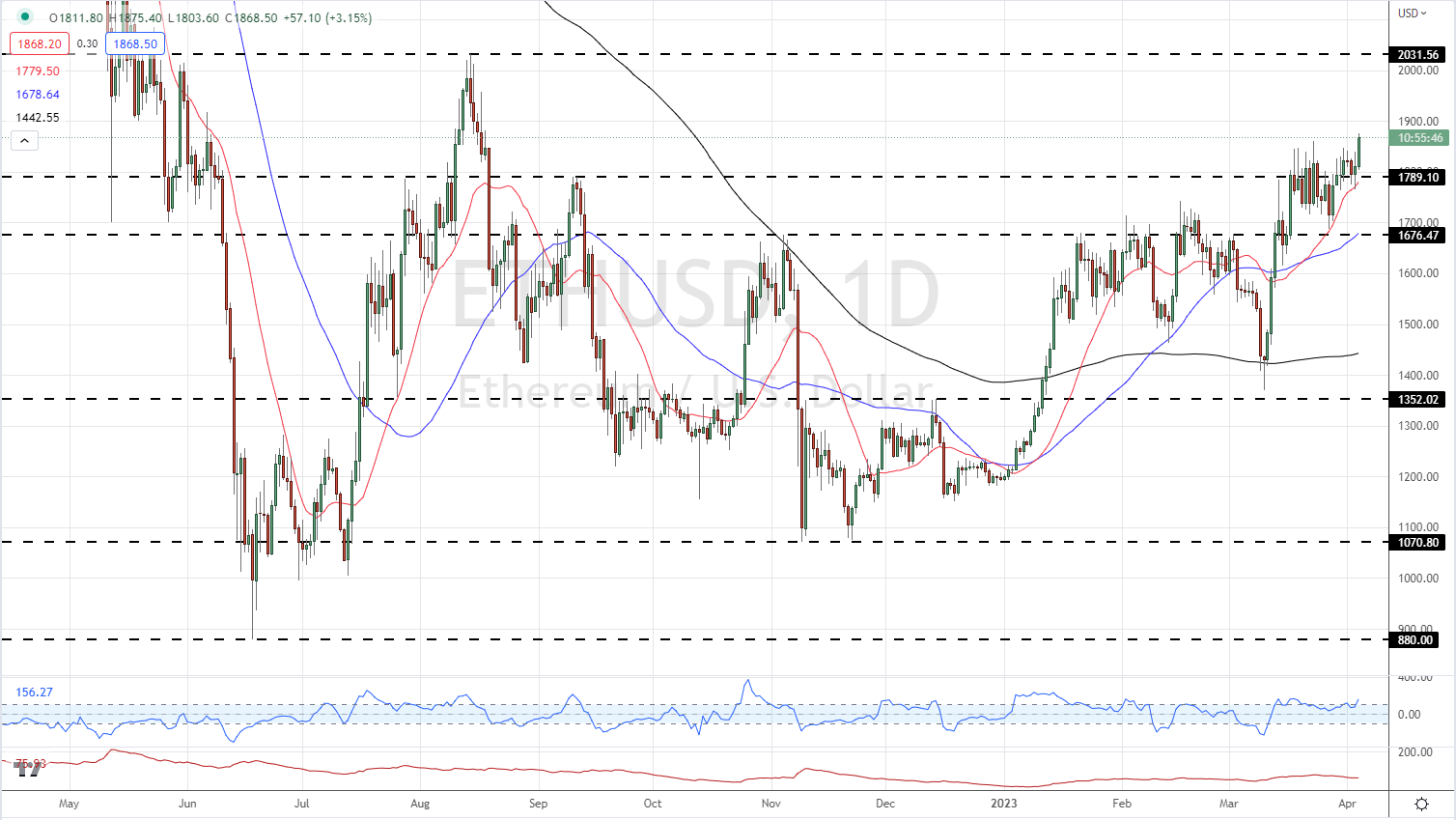Click the change value +57.10 (+3.15%)
The height and width of the screenshot is (820, 1456).
327,17
